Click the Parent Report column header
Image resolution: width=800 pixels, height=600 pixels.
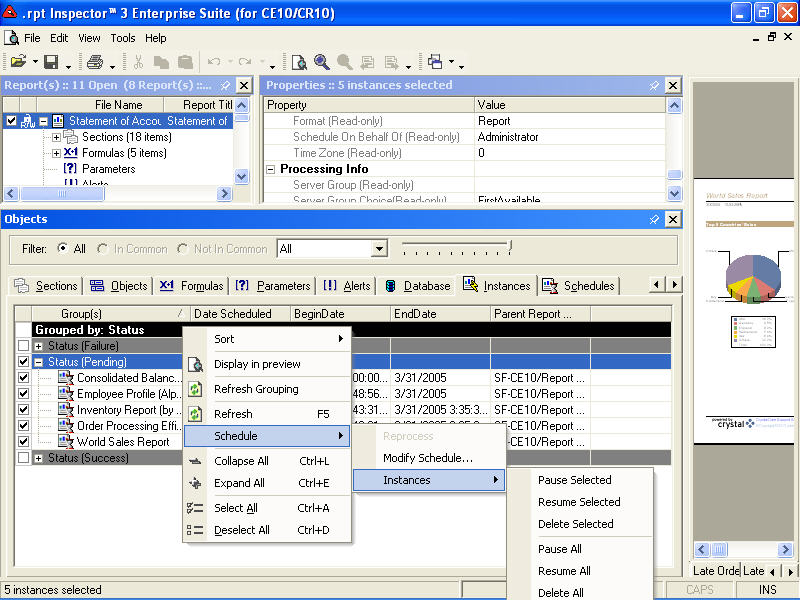pyautogui.click(x=540, y=314)
